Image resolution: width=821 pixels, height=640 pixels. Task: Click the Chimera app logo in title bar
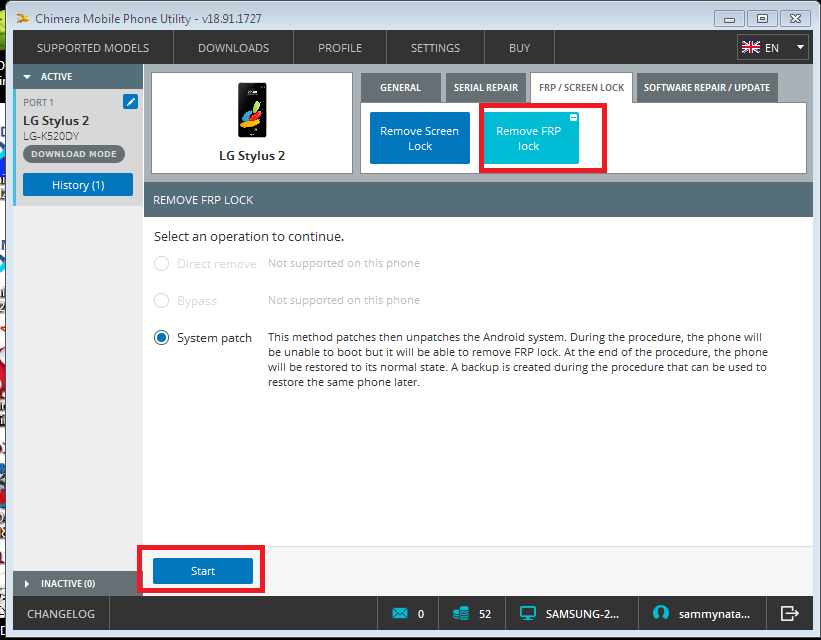coord(23,19)
